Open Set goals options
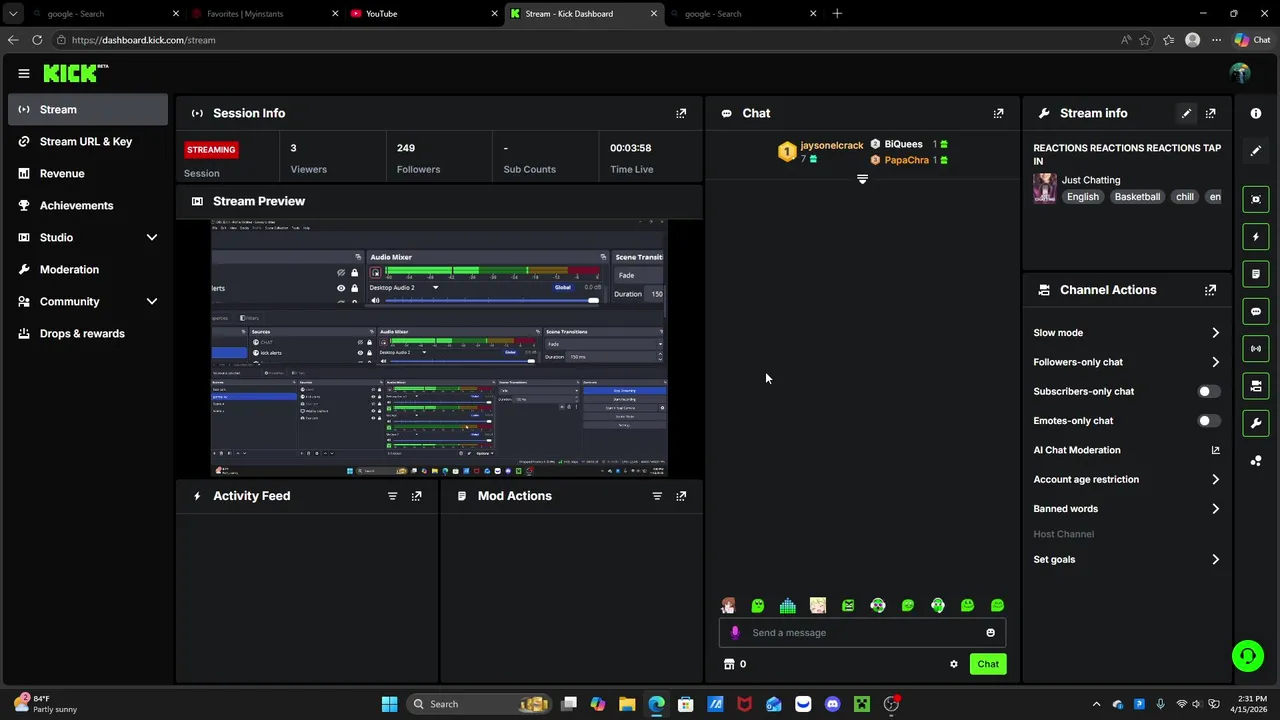The width and height of the screenshot is (1280, 720). pos(1127,560)
